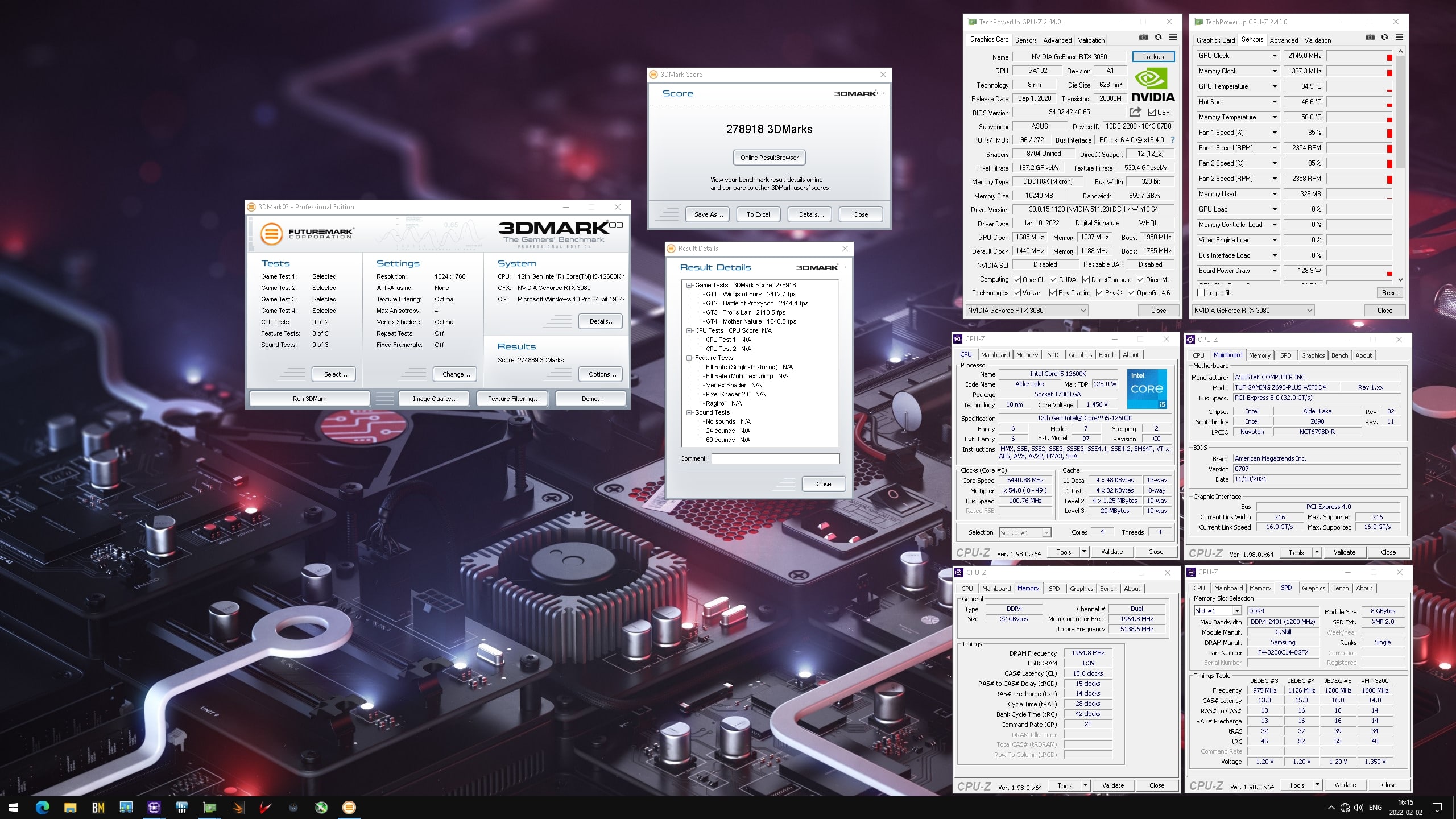Open the orange 3DMark taskbar icon
This screenshot has width=1456, height=819.
(x=238, y=807)
